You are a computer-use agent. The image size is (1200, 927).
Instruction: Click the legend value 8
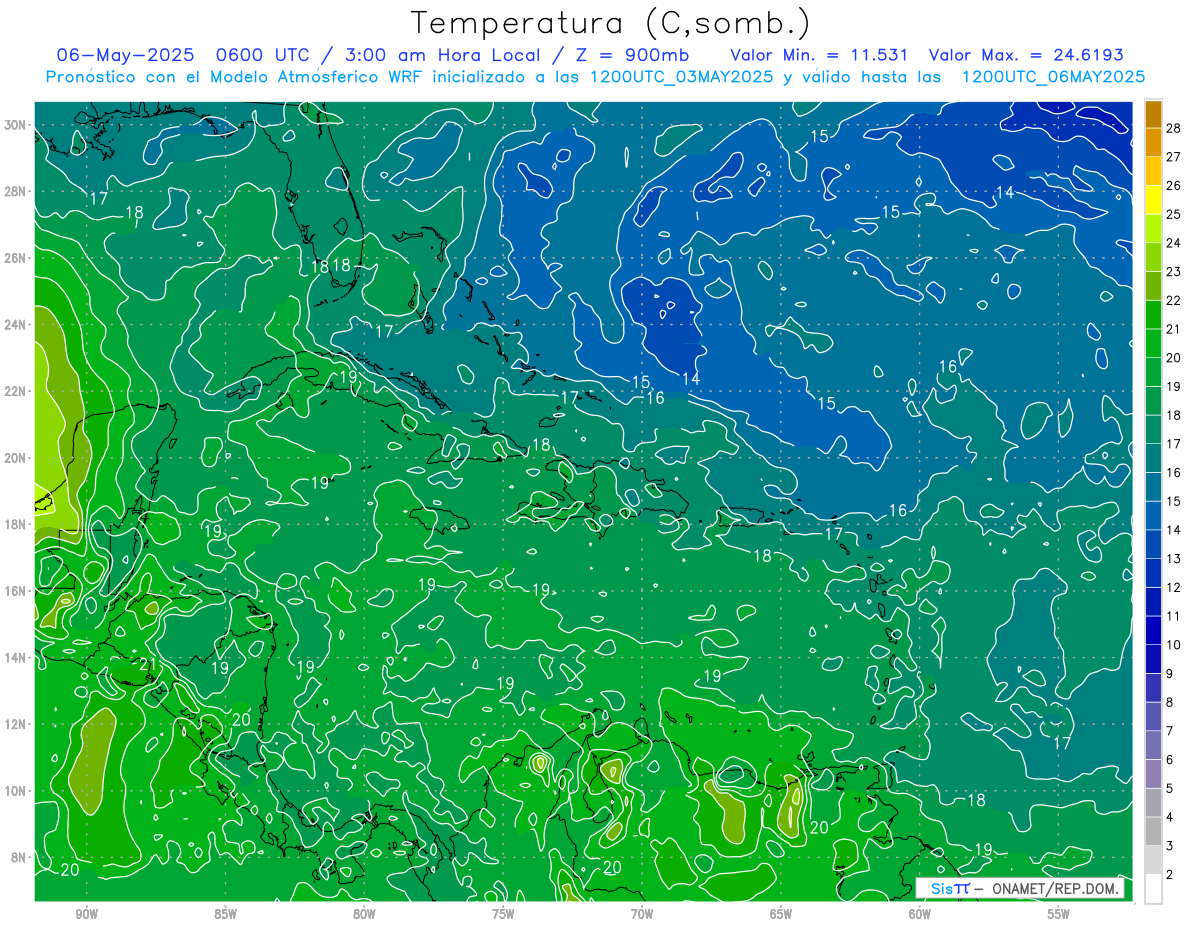coord(1170,702)
